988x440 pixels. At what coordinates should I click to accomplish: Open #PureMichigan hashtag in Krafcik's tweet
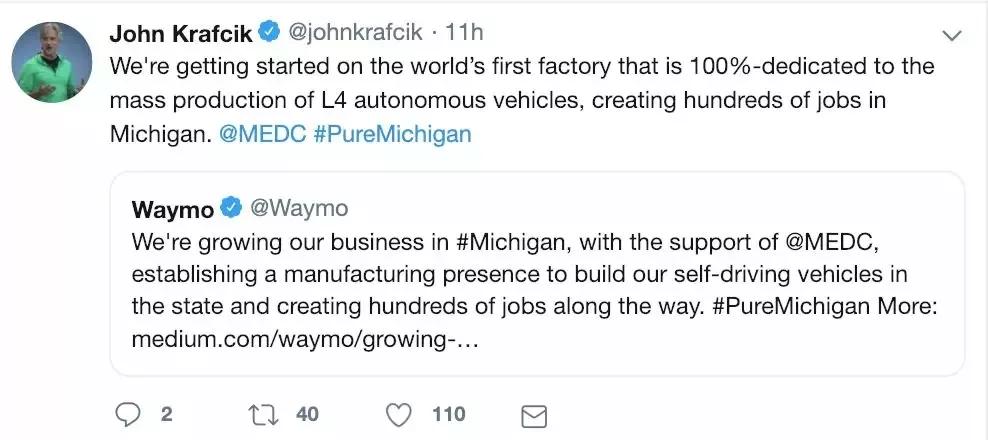point(392,133)
